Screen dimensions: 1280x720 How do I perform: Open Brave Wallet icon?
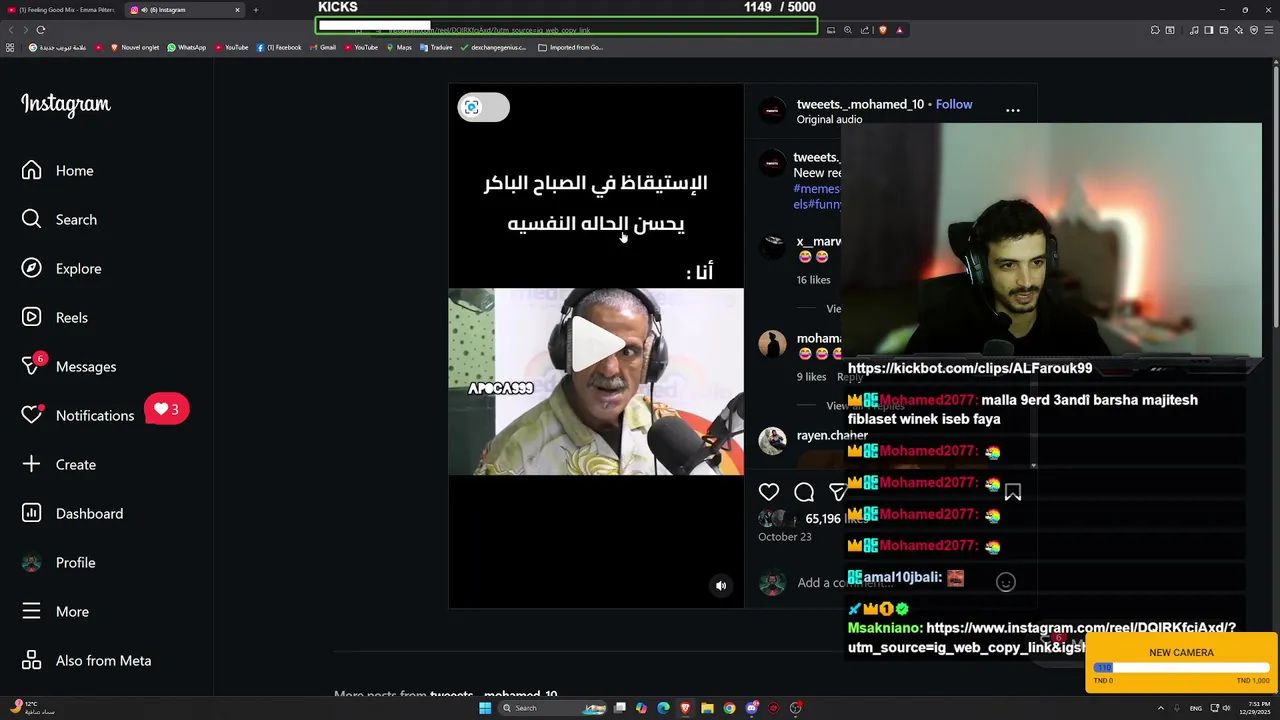click(x=1224, y=30)
